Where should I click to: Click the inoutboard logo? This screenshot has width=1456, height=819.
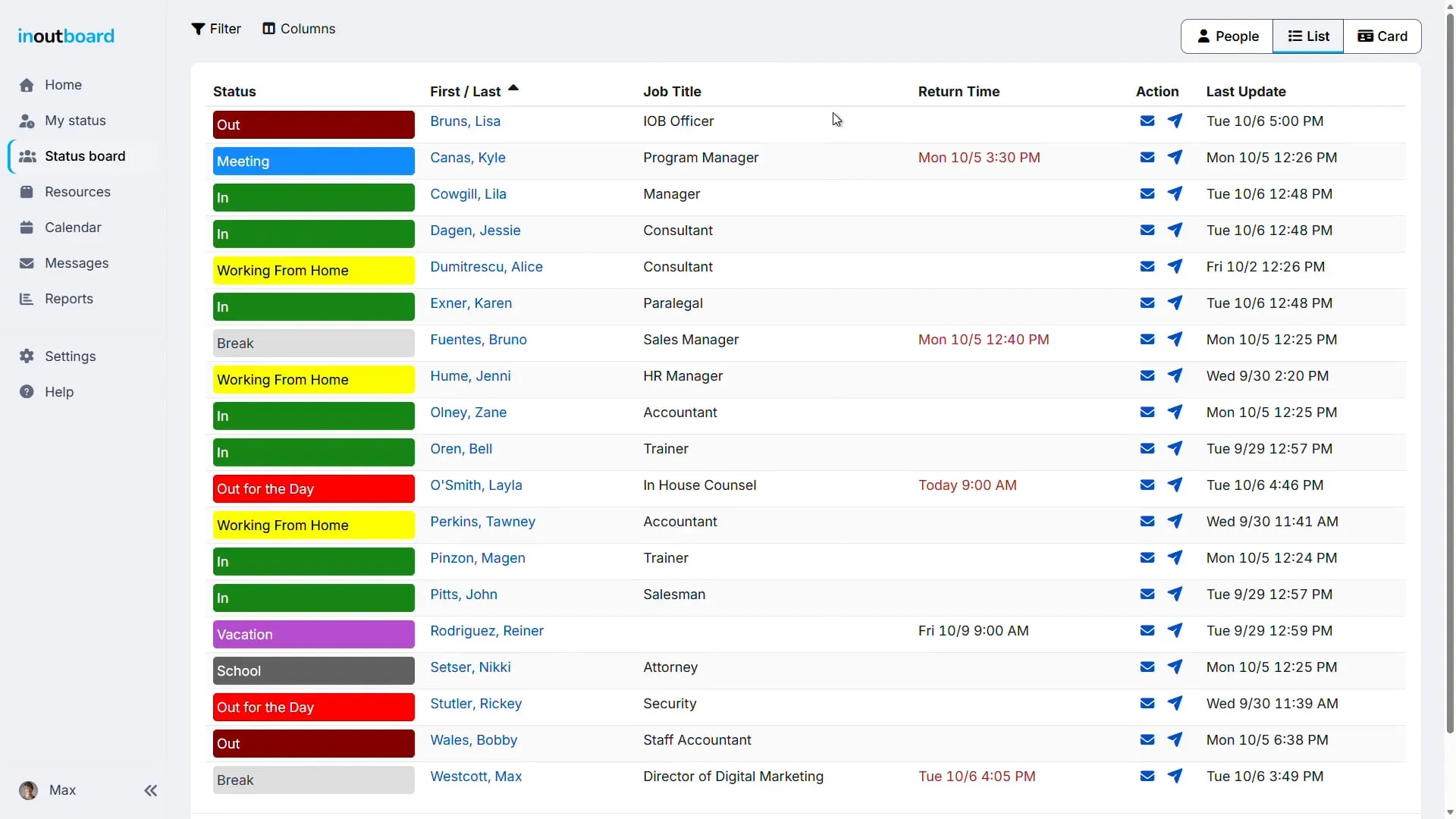[66, 36]
